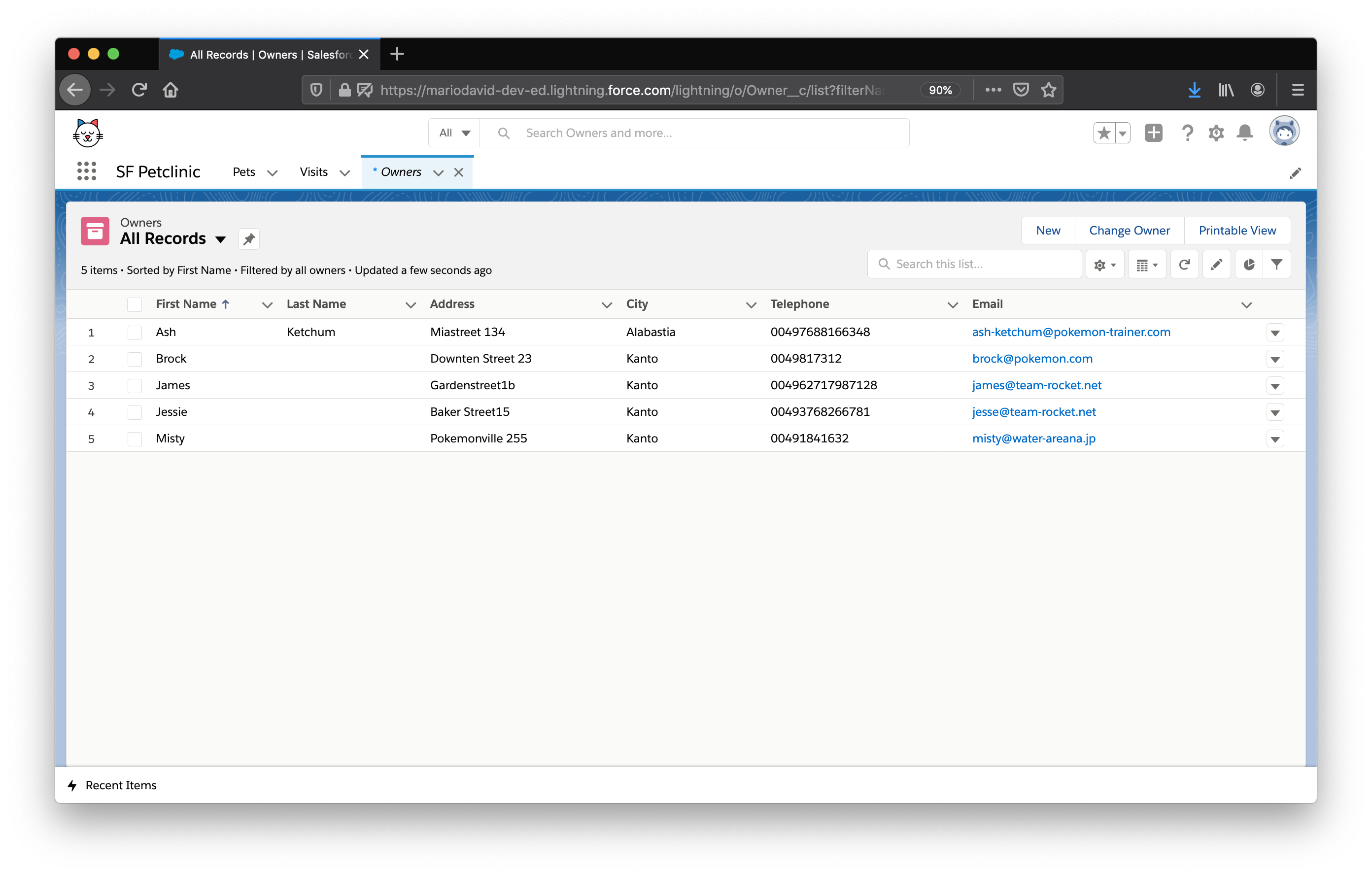Image resolution: width=1372 pixels, height=876 pixels.
Task: Open row actions for Misty
Action: (1274, 439)
